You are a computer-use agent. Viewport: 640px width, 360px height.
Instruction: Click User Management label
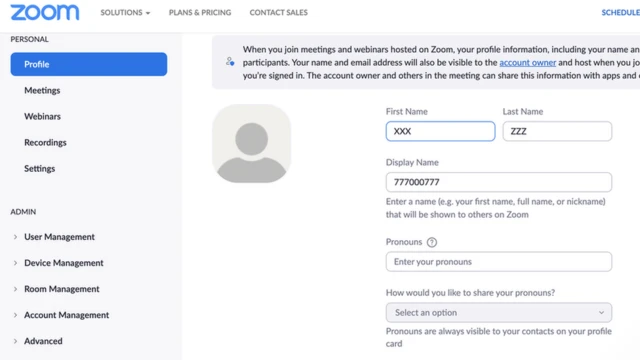[x=59, y=237]
